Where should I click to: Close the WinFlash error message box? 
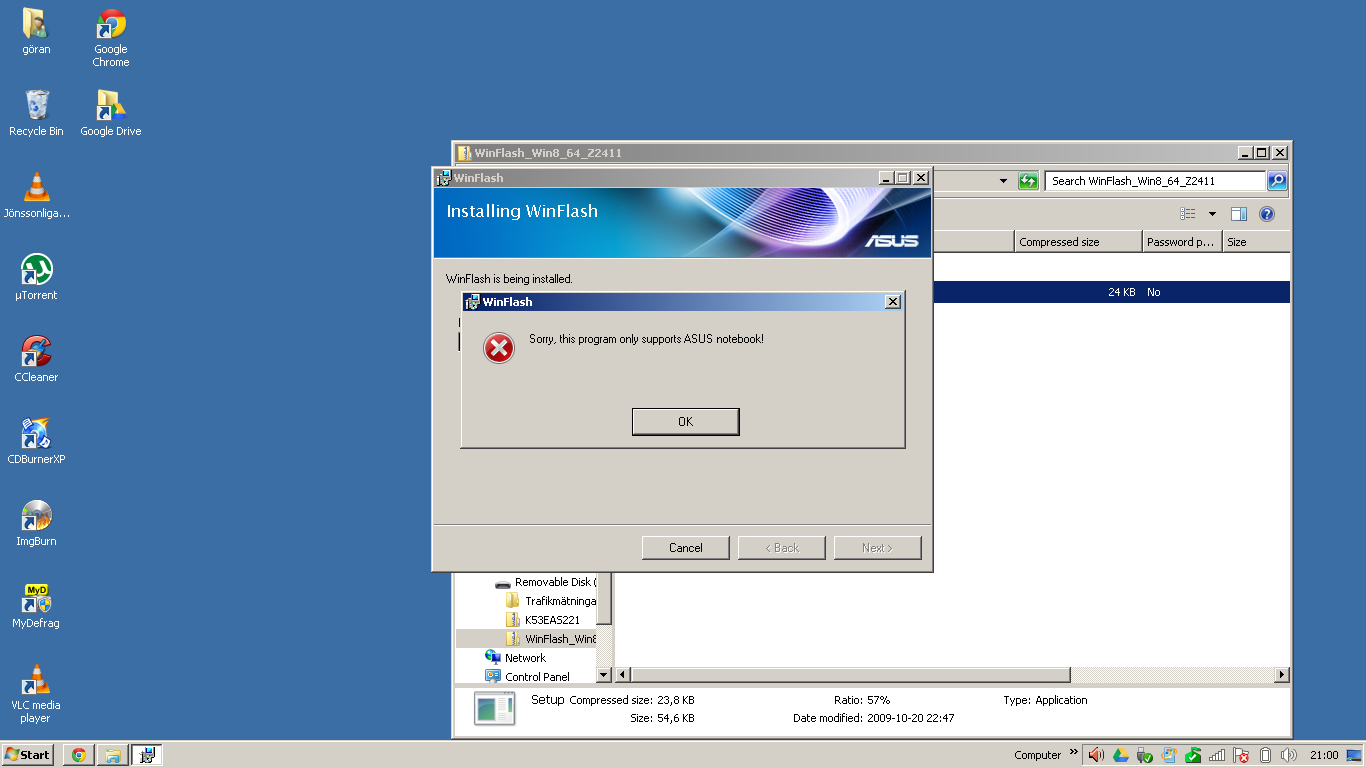tap(893, 302)
